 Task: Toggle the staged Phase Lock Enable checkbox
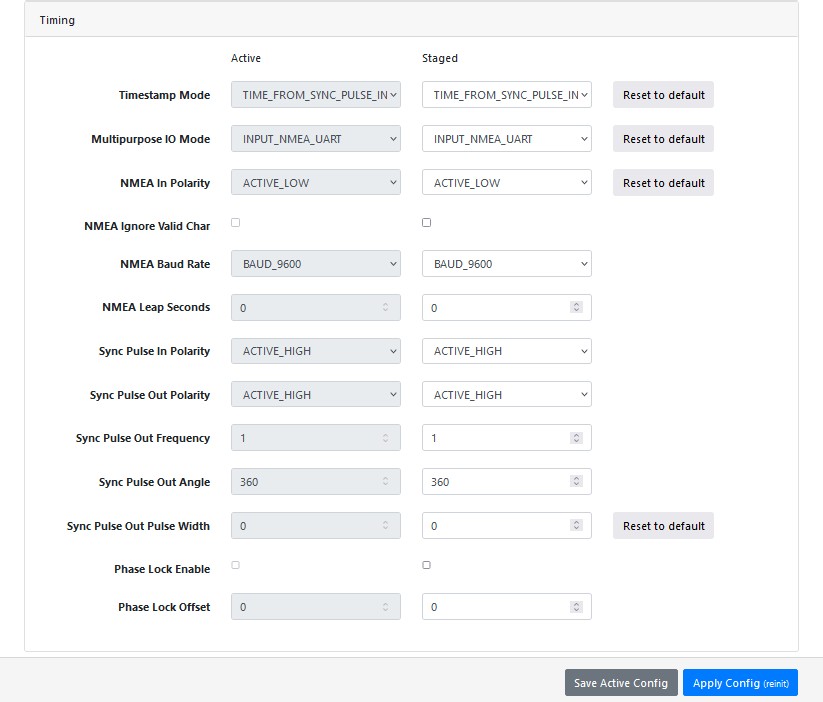coord(427,565)
